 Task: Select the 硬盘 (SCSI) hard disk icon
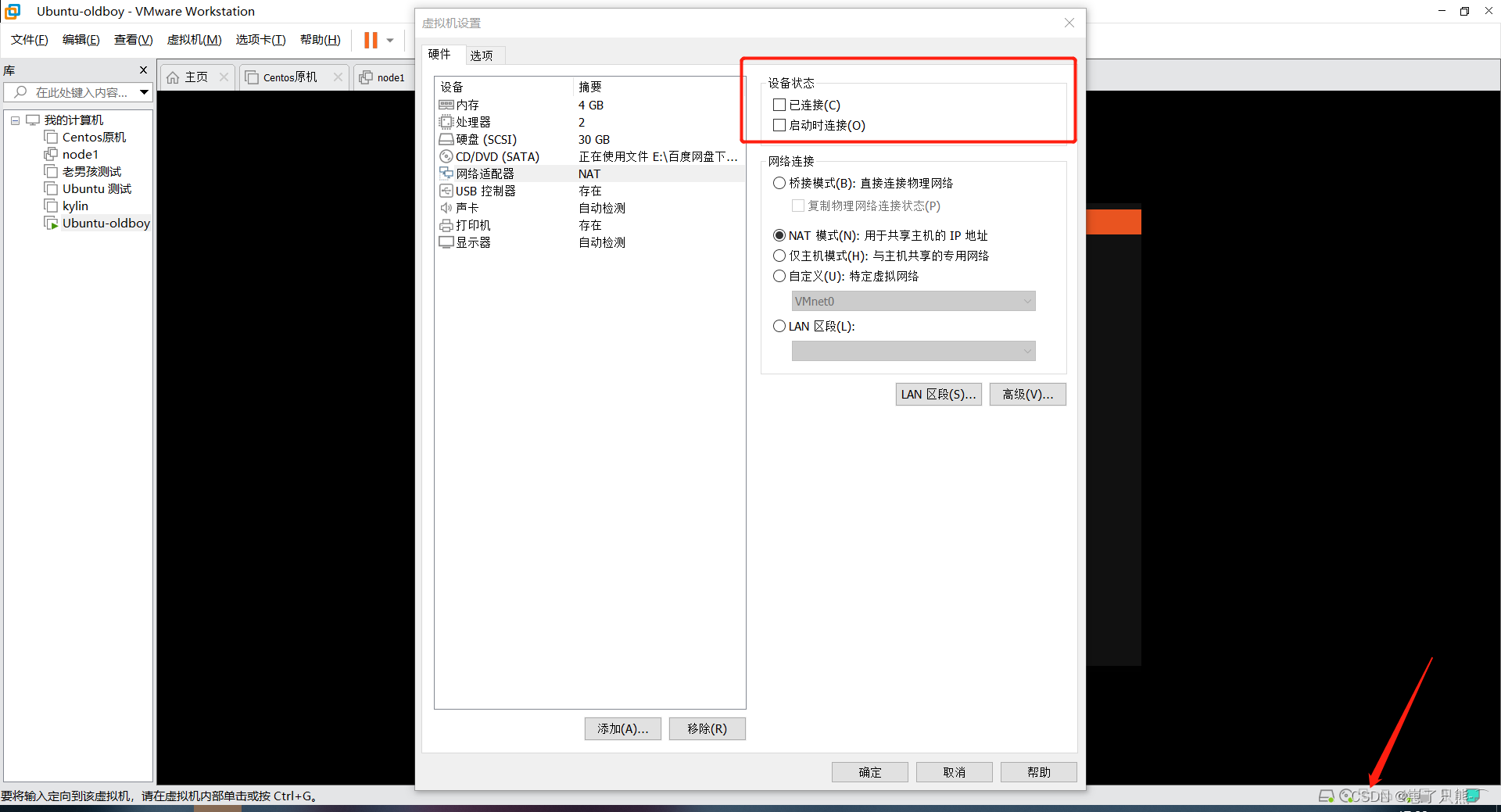pyautogui.click(x=446, y=139)
